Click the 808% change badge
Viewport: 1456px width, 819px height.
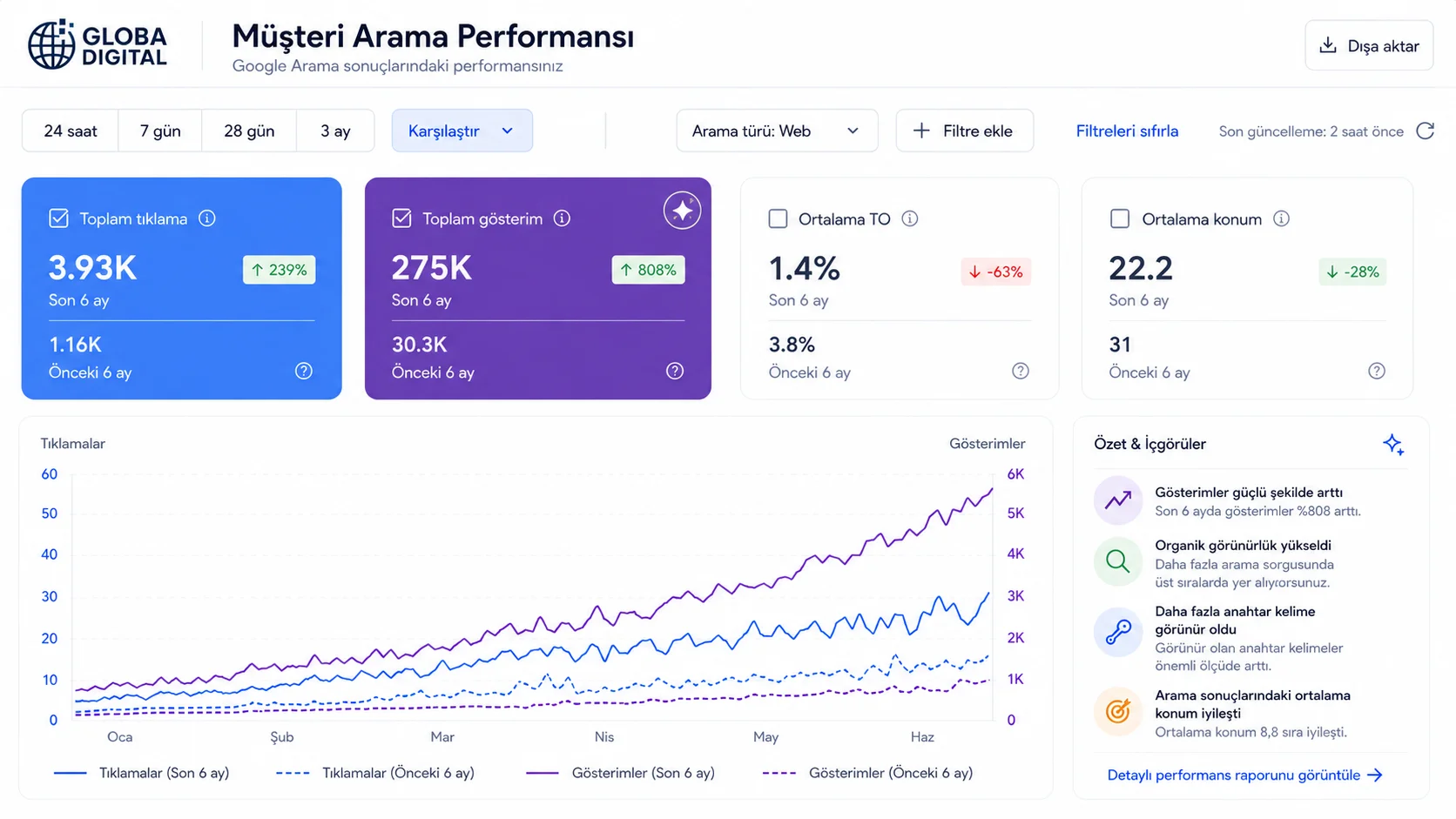pos(649,270)
